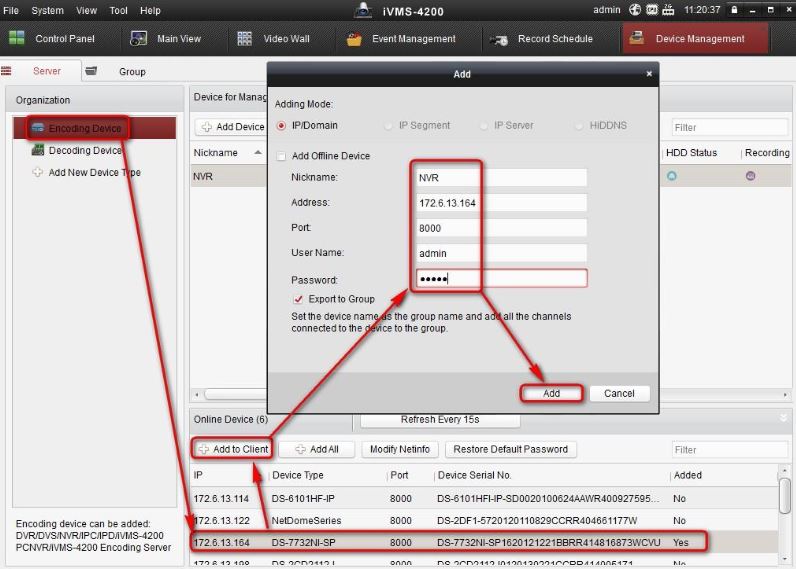Click the Add to Client button

[233, 449]
